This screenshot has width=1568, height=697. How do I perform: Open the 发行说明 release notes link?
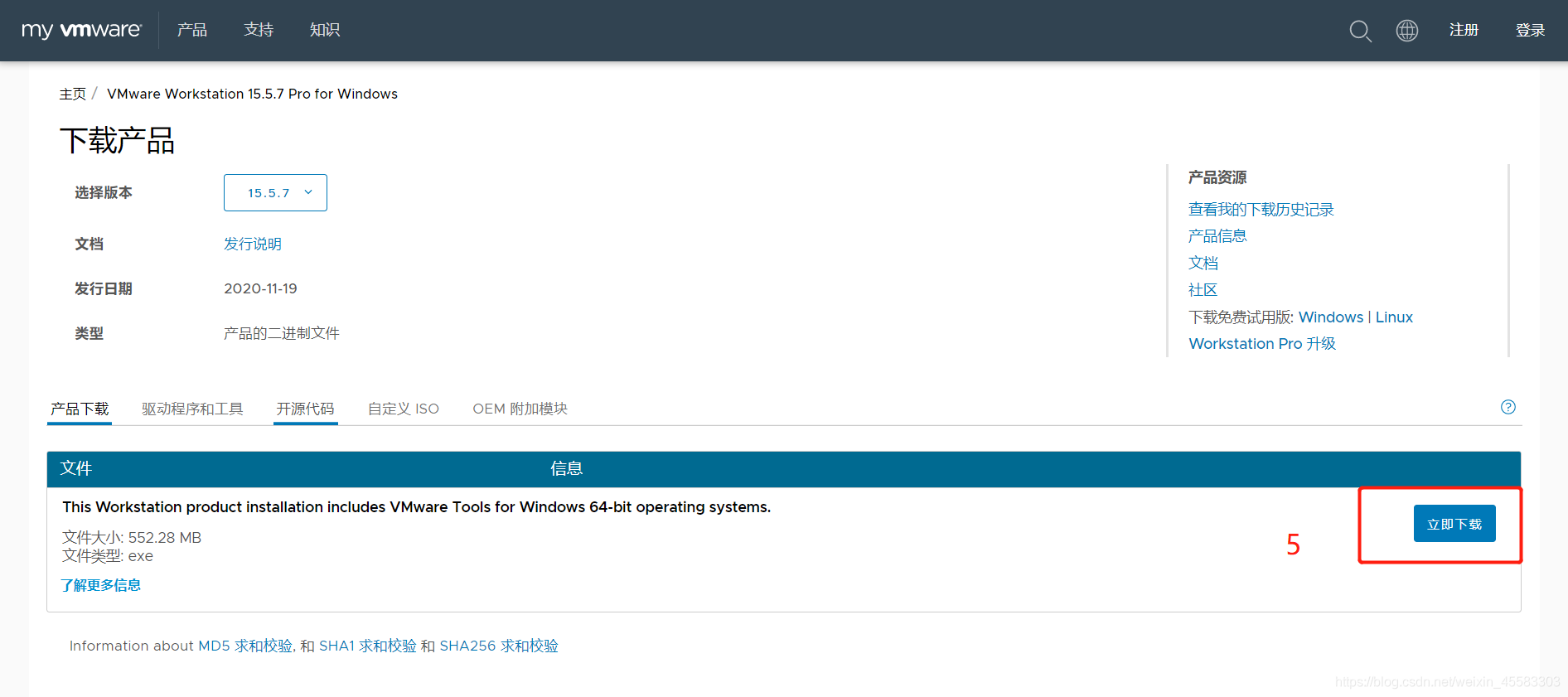[253, 244]
